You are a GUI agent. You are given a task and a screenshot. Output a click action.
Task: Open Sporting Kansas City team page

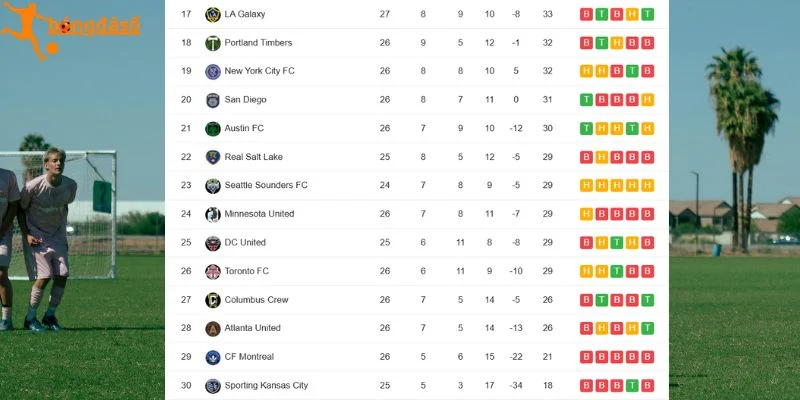(x=266, y=385)
